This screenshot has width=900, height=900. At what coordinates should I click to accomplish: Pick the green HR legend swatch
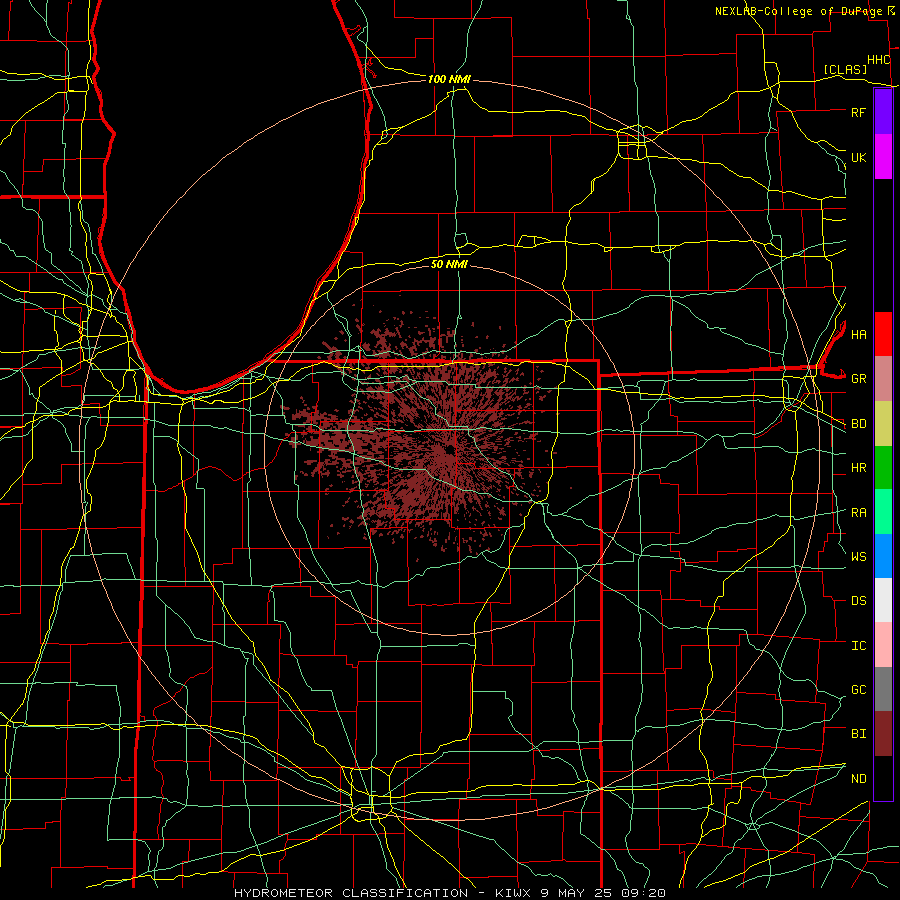tap(883, 467)
